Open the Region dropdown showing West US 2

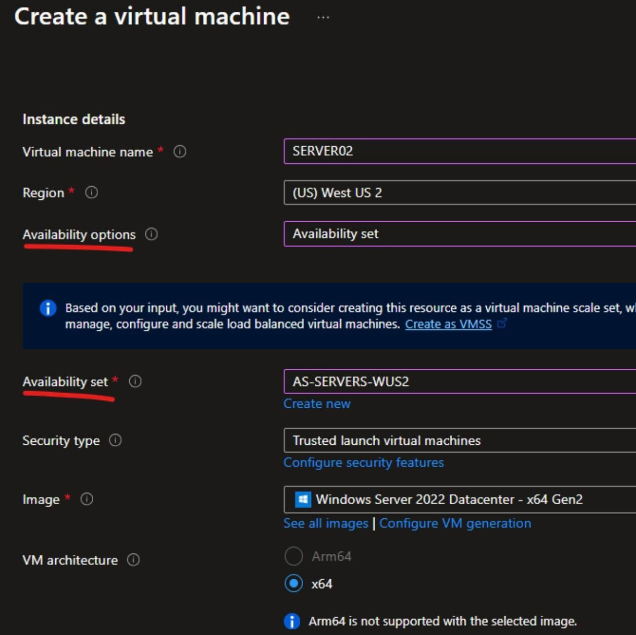460,193
